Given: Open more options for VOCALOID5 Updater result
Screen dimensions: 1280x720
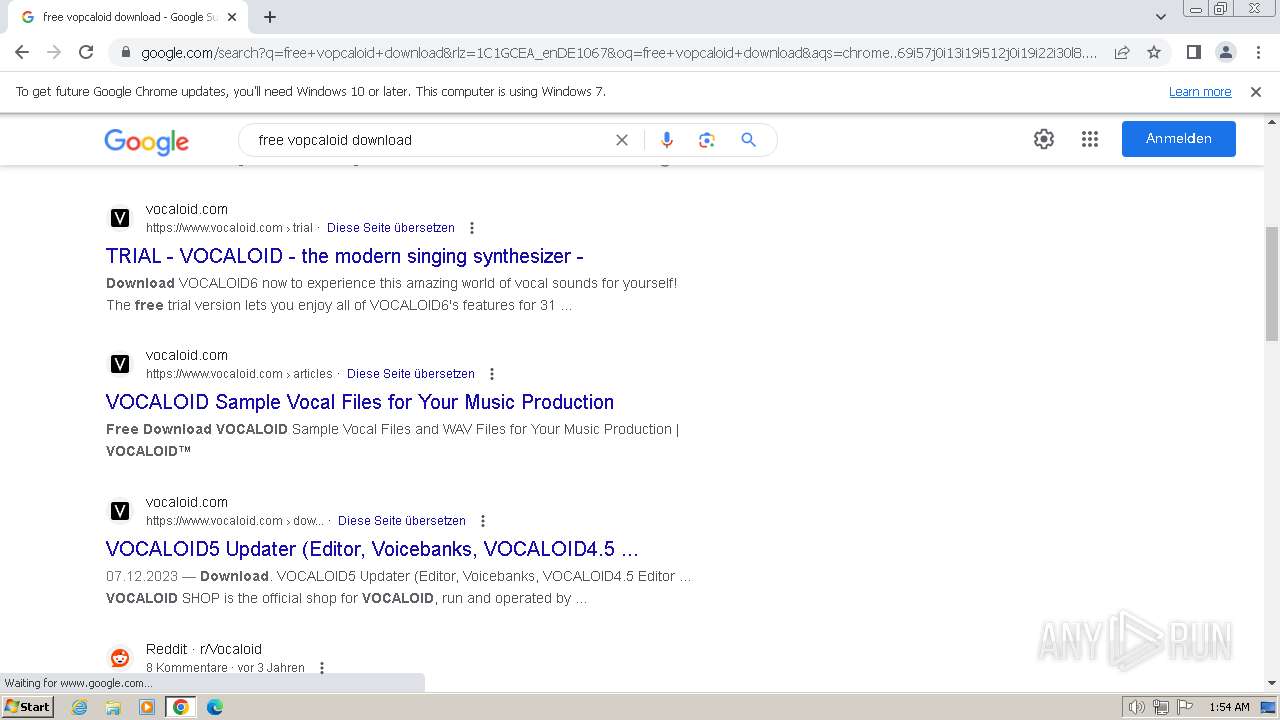Looking at the screenshot, I should tap(483, 521).
